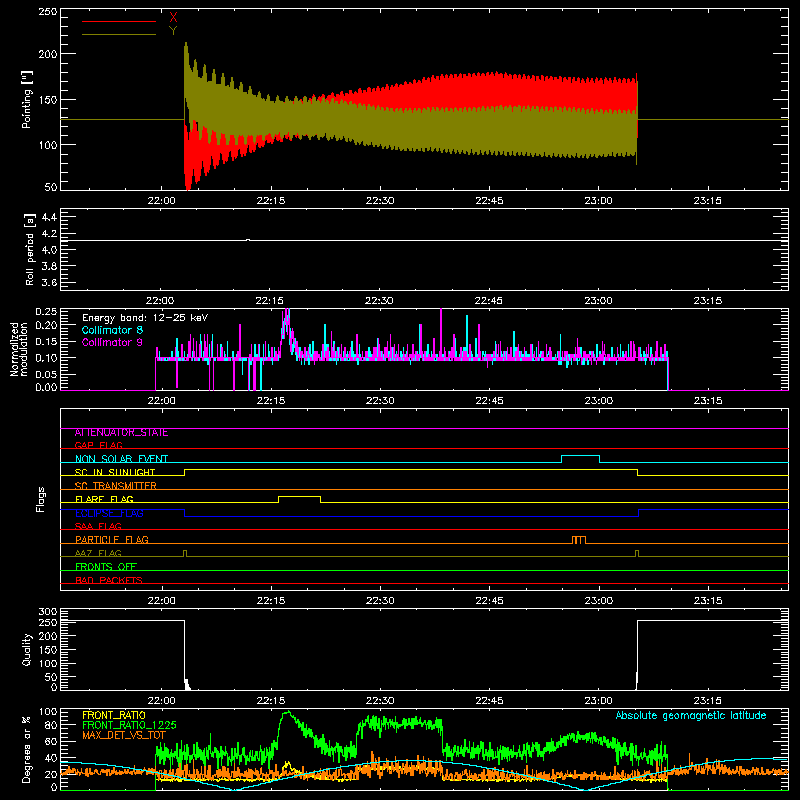Click the 'Collimator 8' legend label
This screenshot has width=800, height=800.
[112, 330]
